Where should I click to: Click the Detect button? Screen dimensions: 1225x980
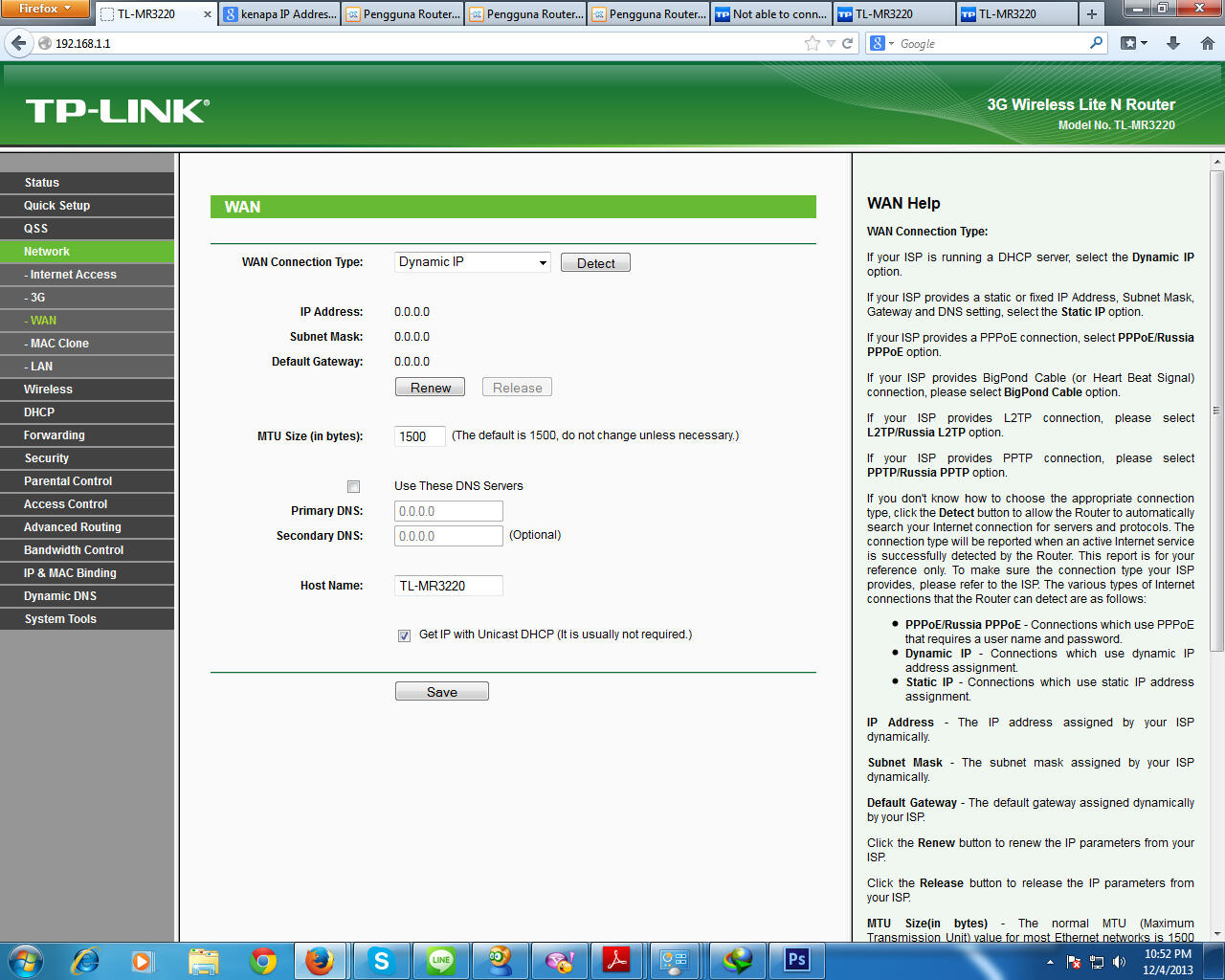coord(595,263)
